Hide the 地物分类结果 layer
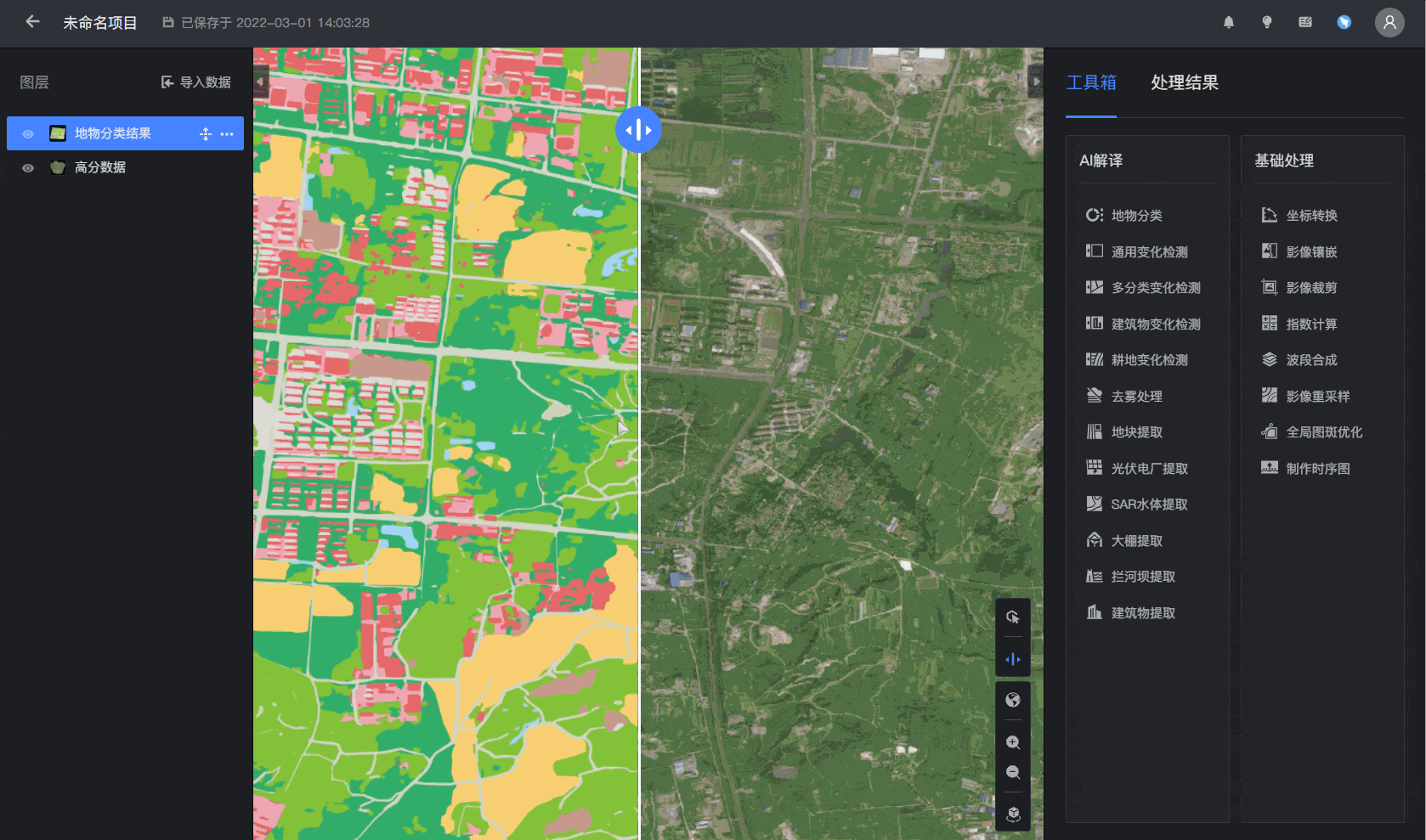This screenshot has width=1426, height=840. pos(28,134)
